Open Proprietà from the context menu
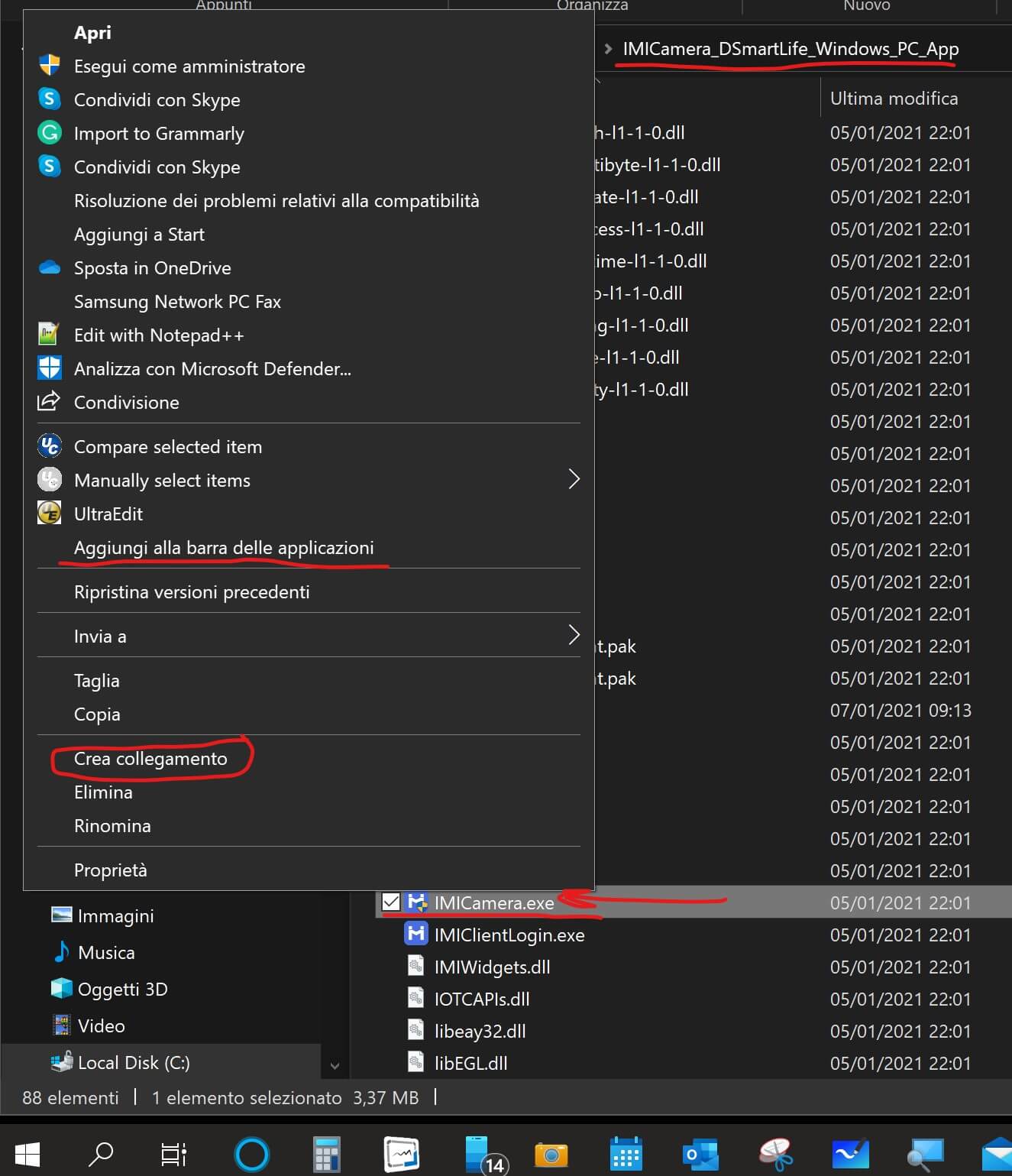 pos(111,870)
